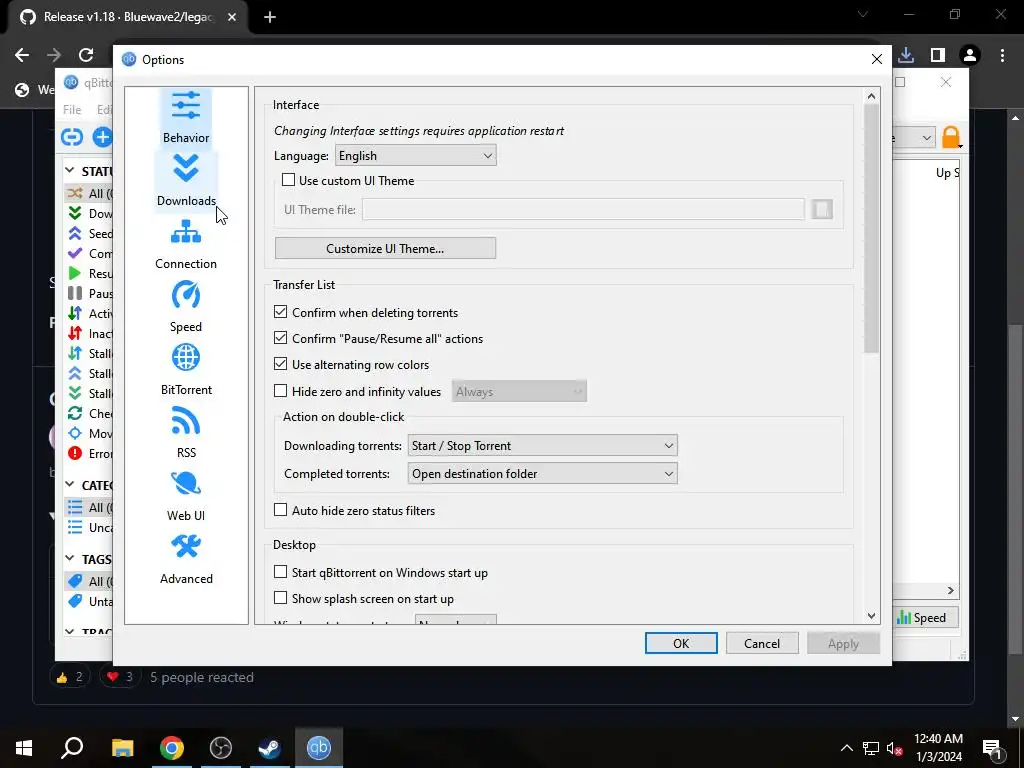Click the thumbs up reaction on GitHub
Viewport: 1024px width, 768px height.
pos(70,677)
